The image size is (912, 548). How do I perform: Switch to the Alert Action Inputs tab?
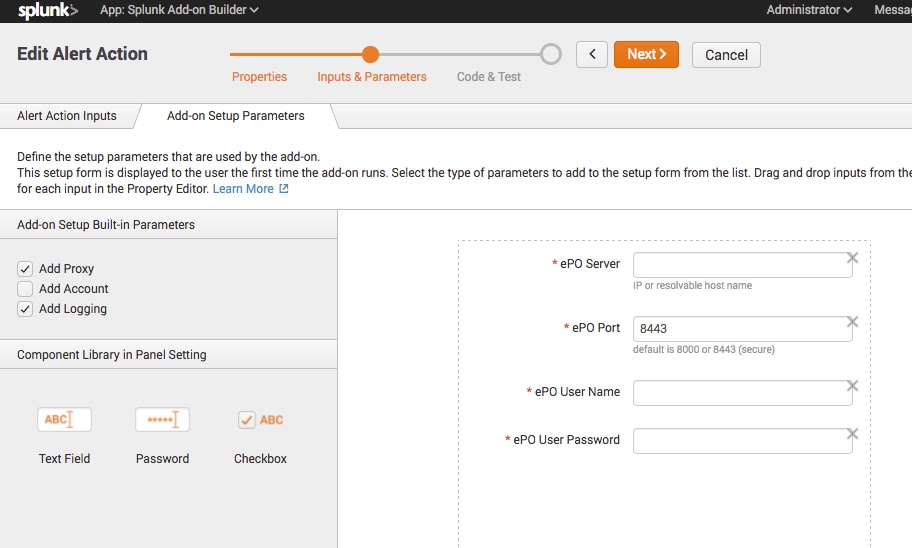pos(67,116)
